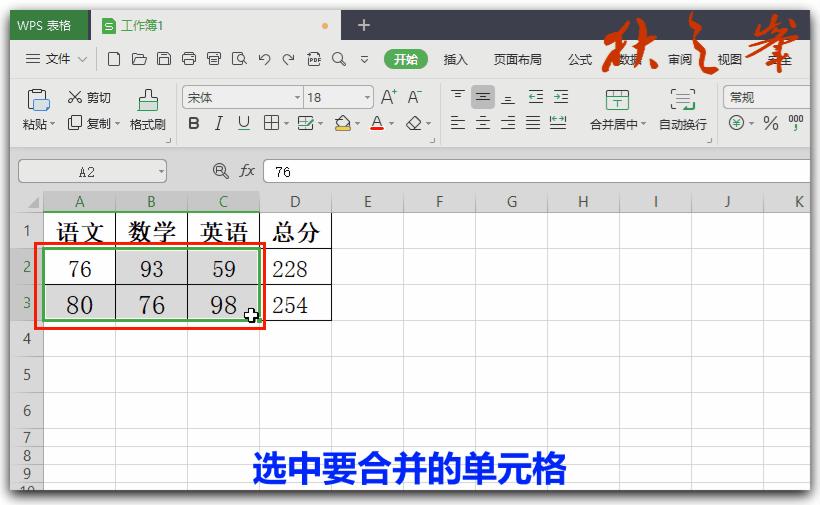Viewport: 820px width, 505px height.
Task: Click cell D2 containing 228
Action: point(295,268)
